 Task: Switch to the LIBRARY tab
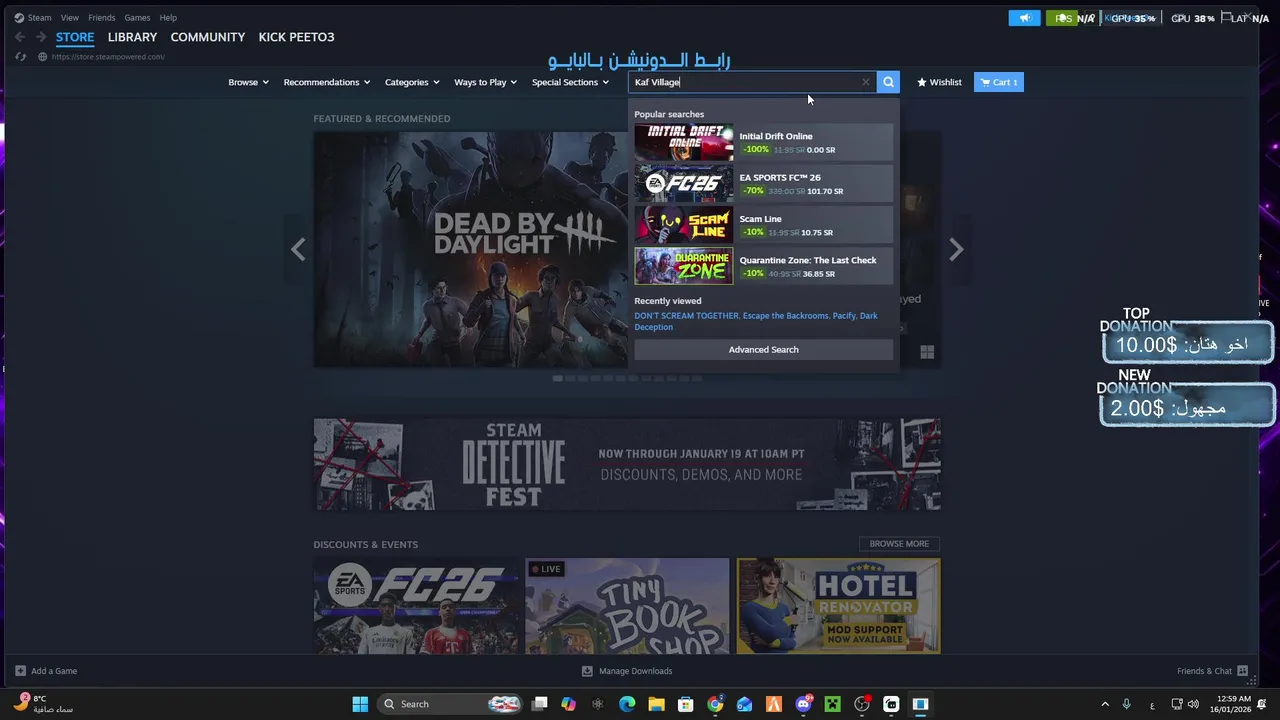pyautogui.click(x=132, y=37)
